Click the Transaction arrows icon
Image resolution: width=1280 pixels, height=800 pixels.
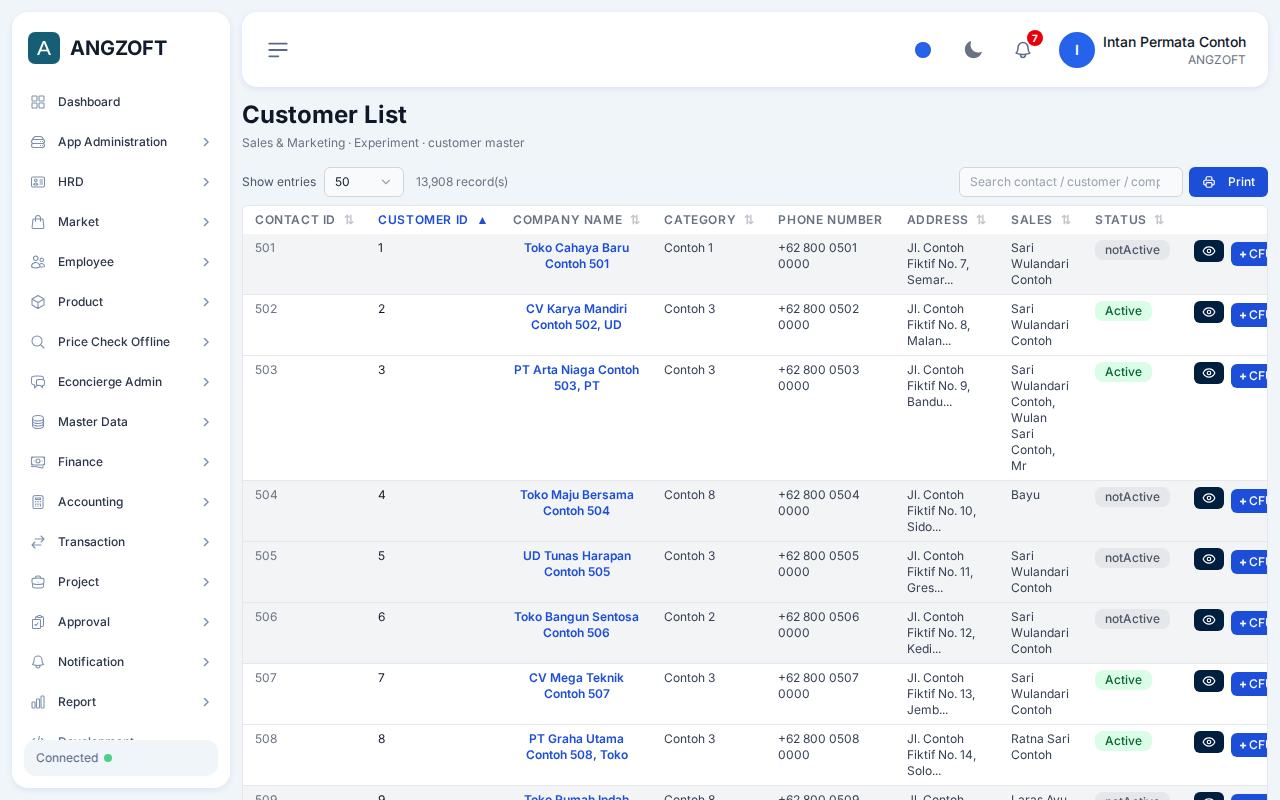pyautogui.click(x=38, y=542)
